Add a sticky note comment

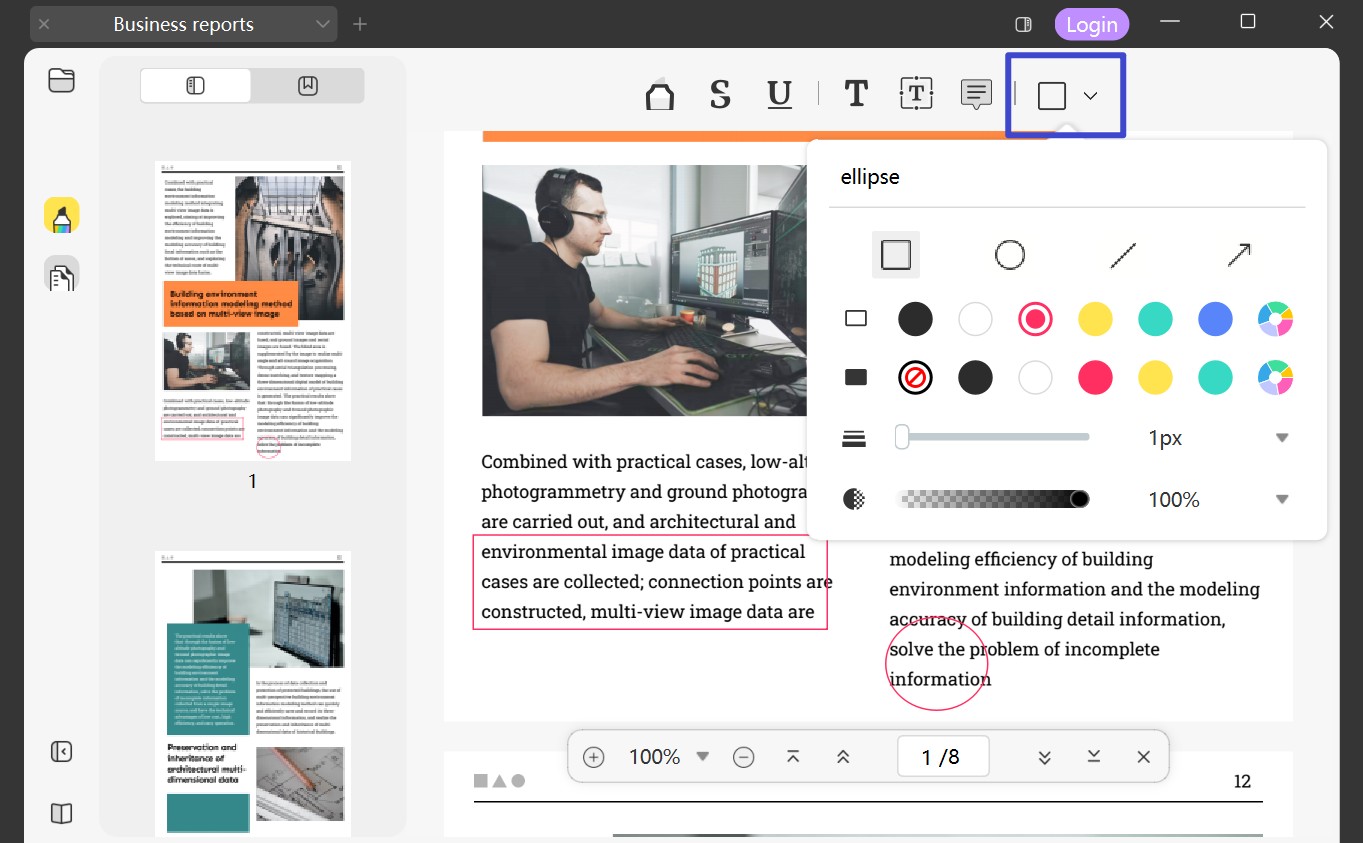(975, 94)
